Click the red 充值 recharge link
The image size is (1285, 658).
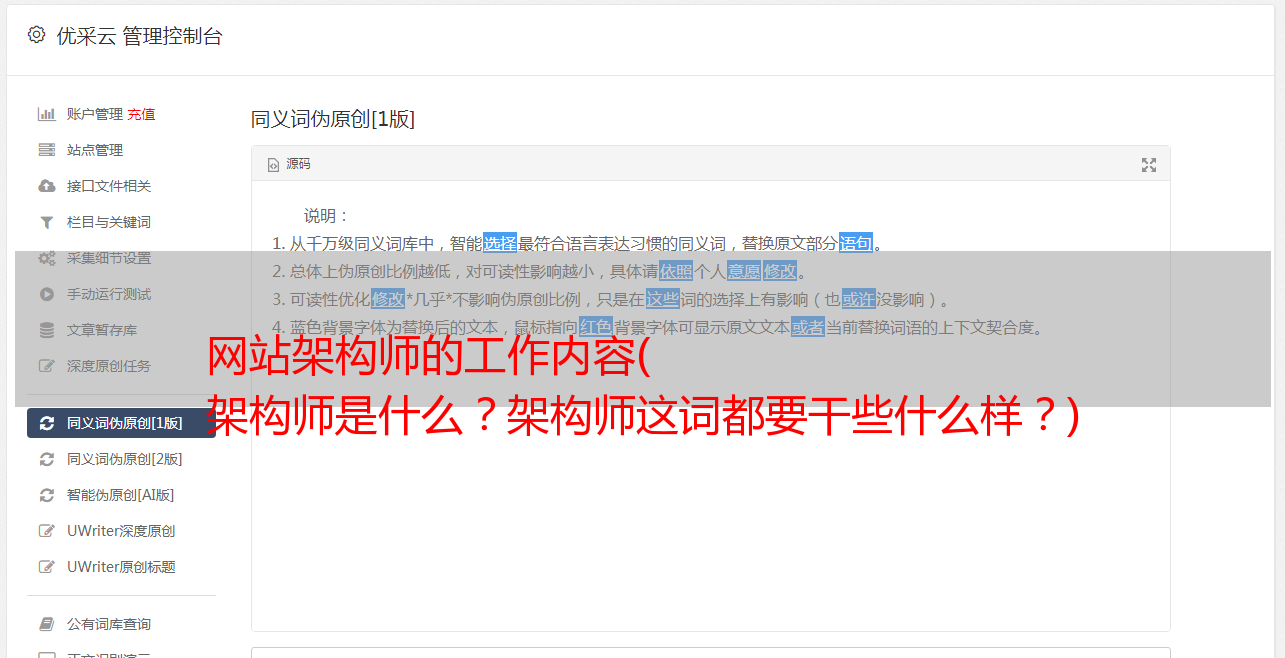(141, 114)
